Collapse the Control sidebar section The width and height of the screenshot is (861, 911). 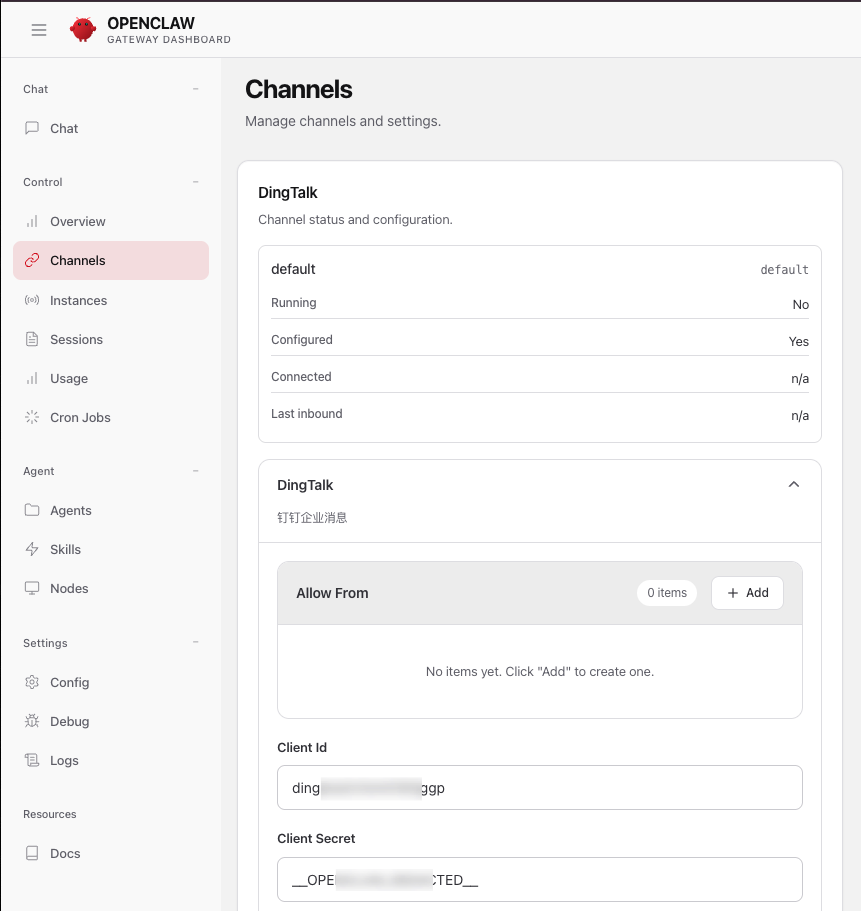[x=195, y=182]
